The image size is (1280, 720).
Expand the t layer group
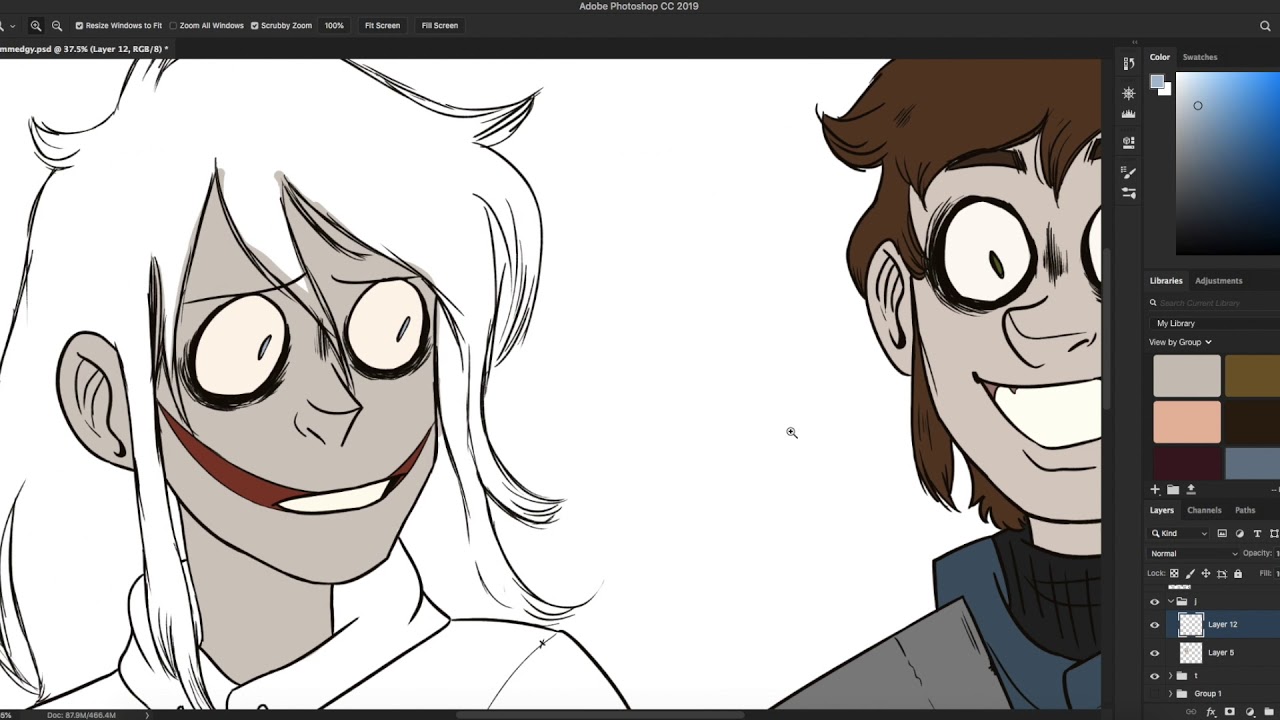[1170, 676]
